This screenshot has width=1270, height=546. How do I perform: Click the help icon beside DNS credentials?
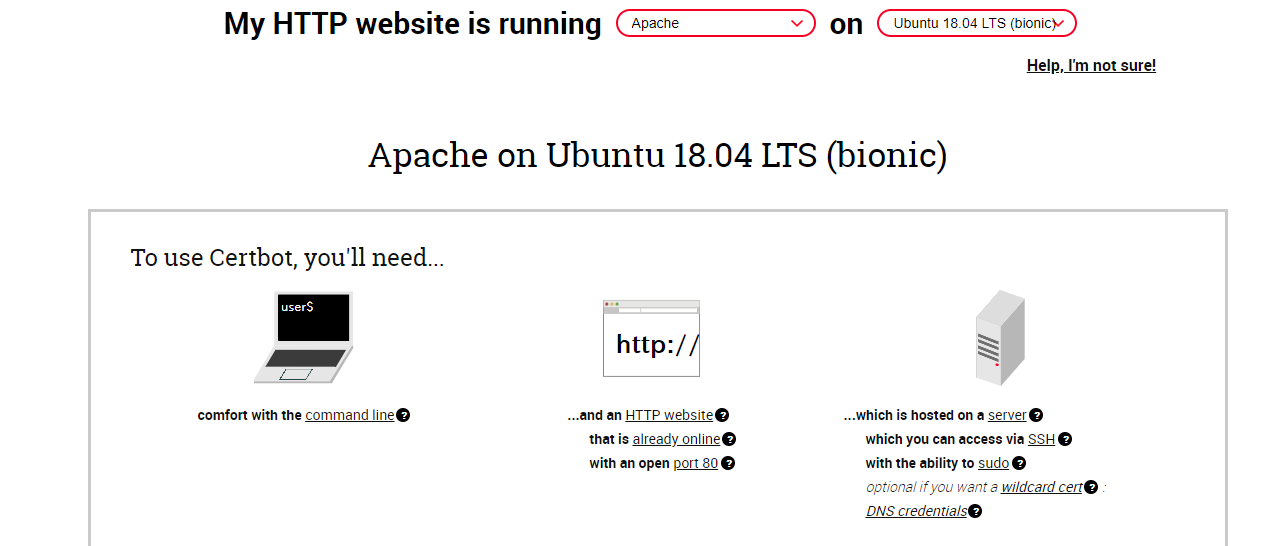tap(975, 511)
